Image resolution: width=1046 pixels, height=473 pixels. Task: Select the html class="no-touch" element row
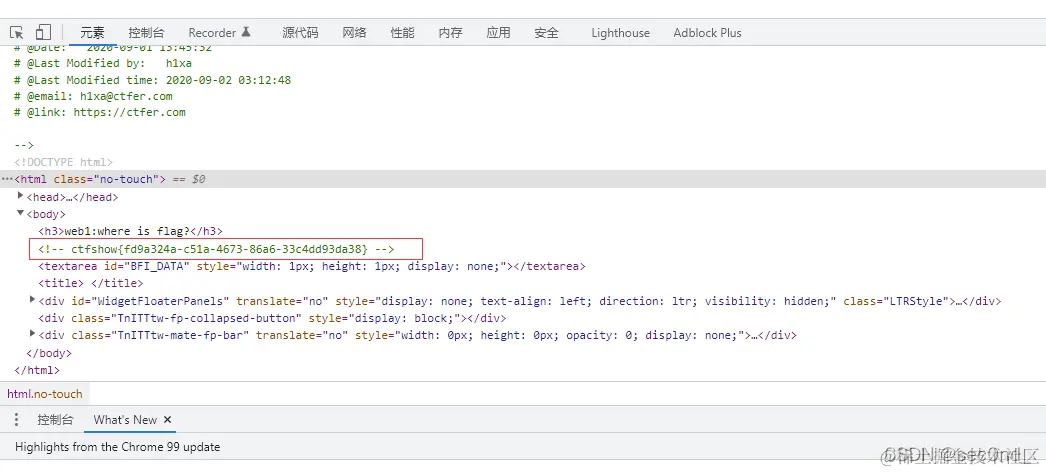pyautogui.click(x=523, y=179)
